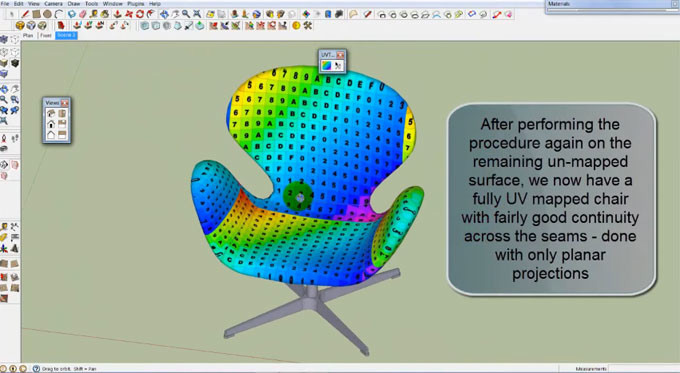Screen dimensions: 680x373
Task: Close the UVT floating toolbar
Action: point(340,55)
